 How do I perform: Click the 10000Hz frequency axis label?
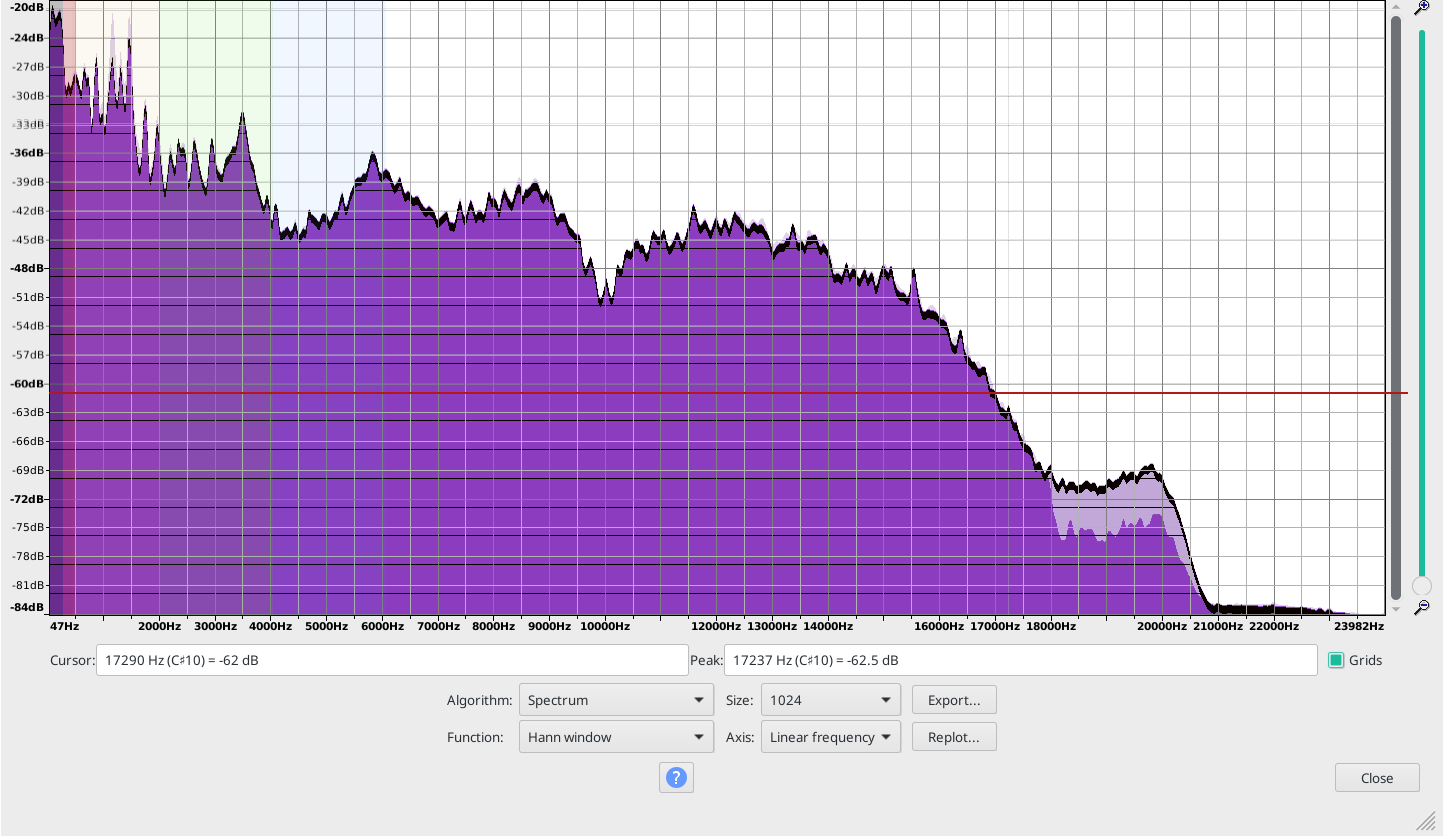(x=605, y=626)
